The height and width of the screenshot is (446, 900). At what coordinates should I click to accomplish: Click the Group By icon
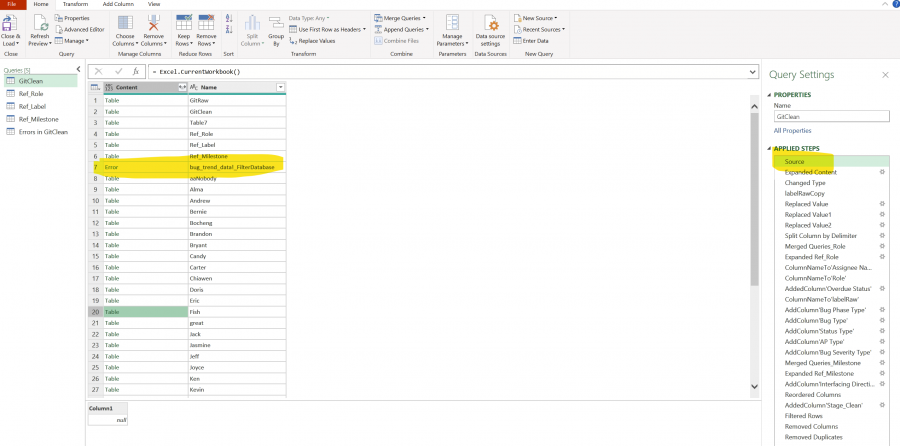pos(276,23)
